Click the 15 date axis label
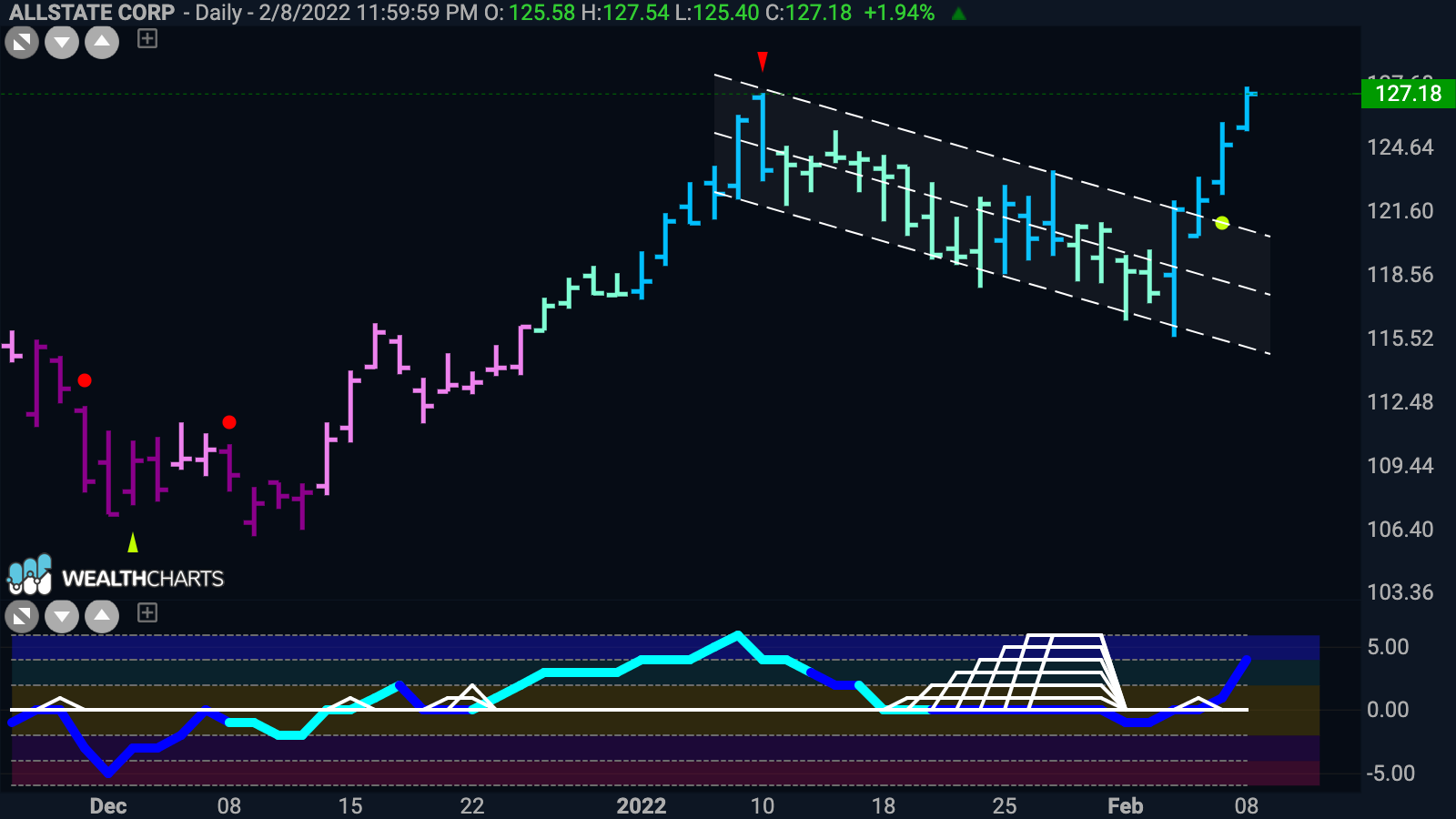The width and height of the screenshot is (1456, 819). (350, 806)
